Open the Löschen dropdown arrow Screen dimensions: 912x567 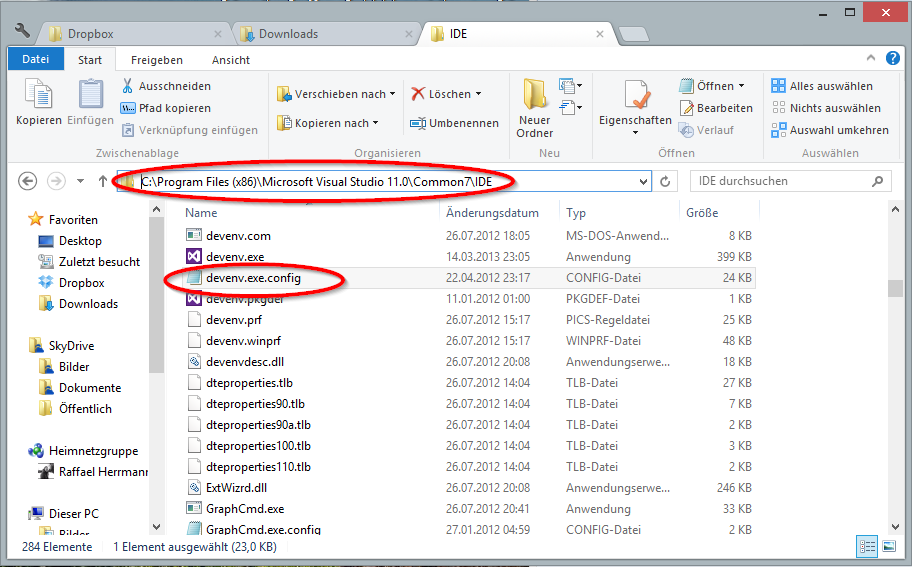(x=479, y=94)
